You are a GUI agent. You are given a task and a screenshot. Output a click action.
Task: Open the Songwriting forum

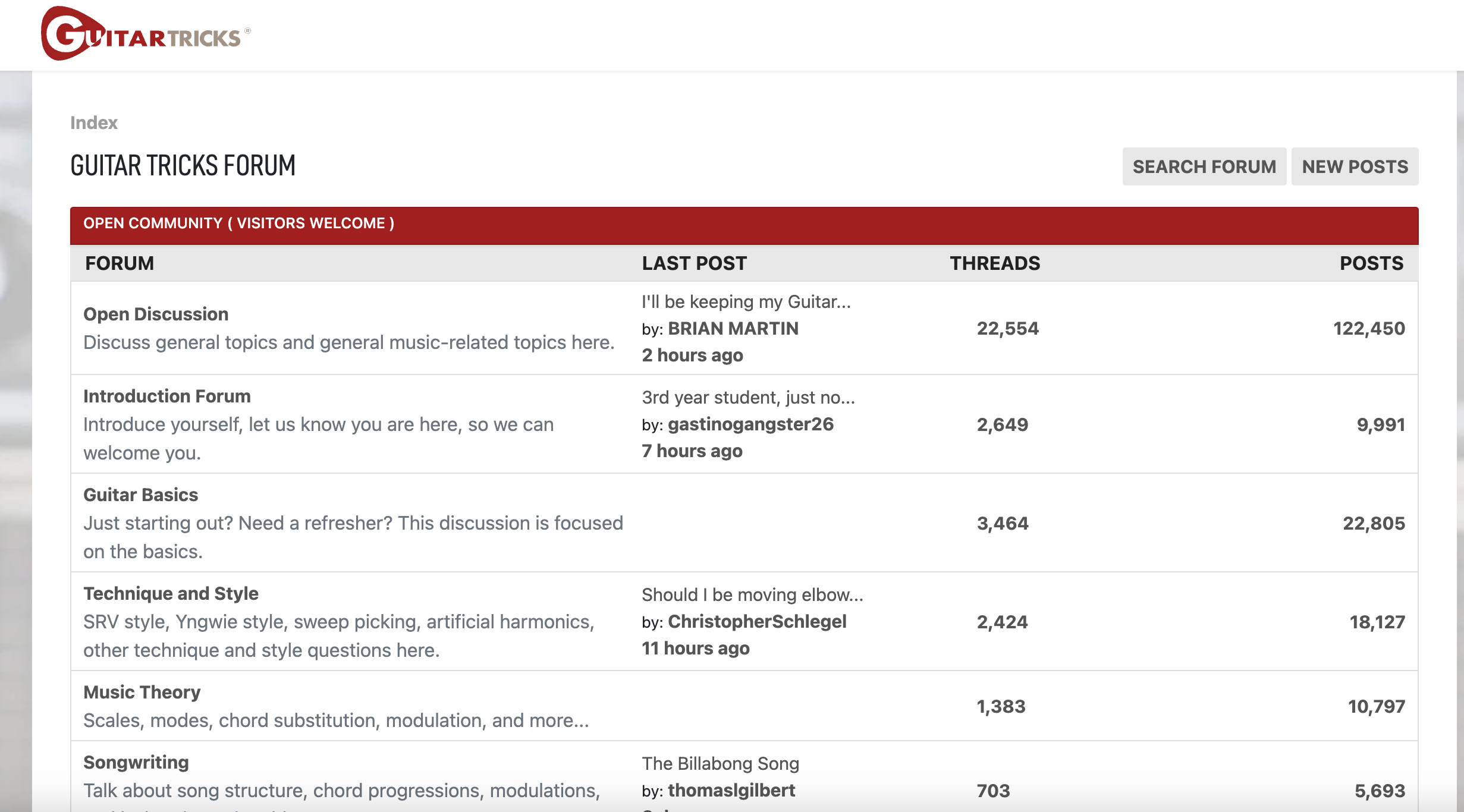136,762
